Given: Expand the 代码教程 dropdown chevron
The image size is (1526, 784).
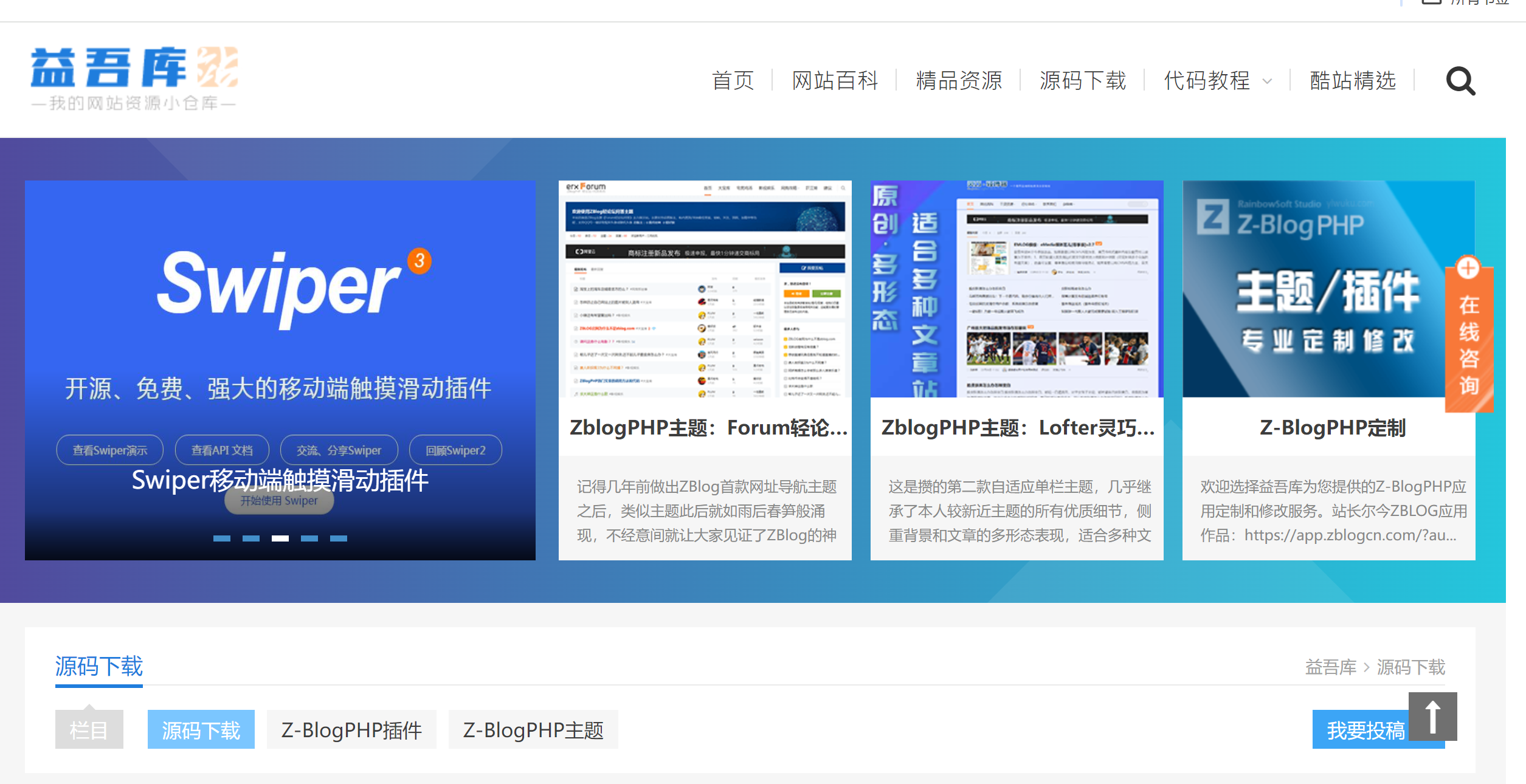Looking at the screenshot, I should tap(1267, 81).
